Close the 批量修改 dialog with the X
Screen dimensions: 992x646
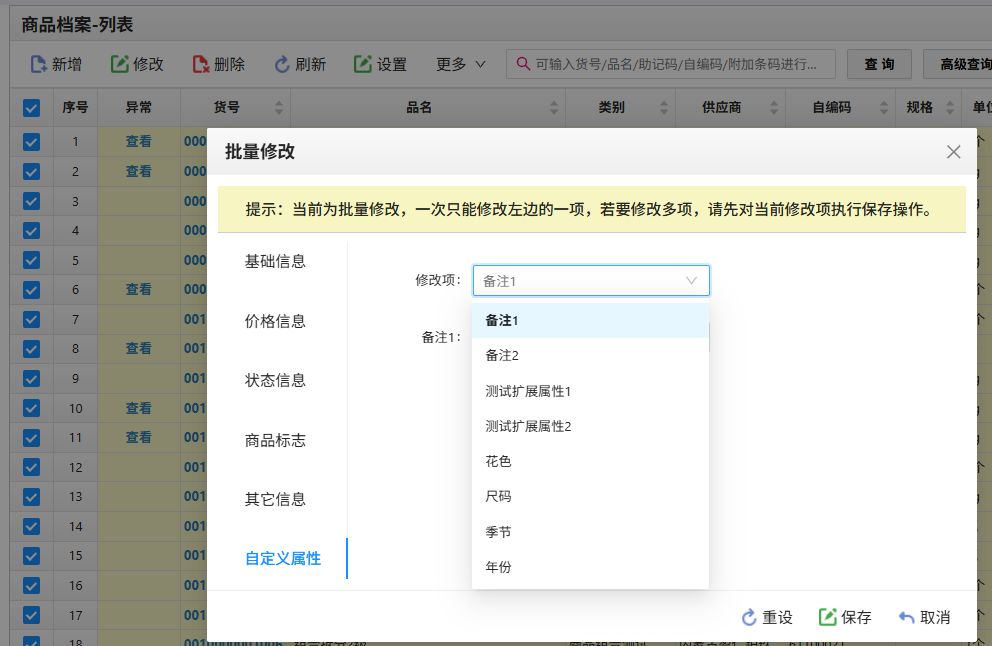(953, 152)
